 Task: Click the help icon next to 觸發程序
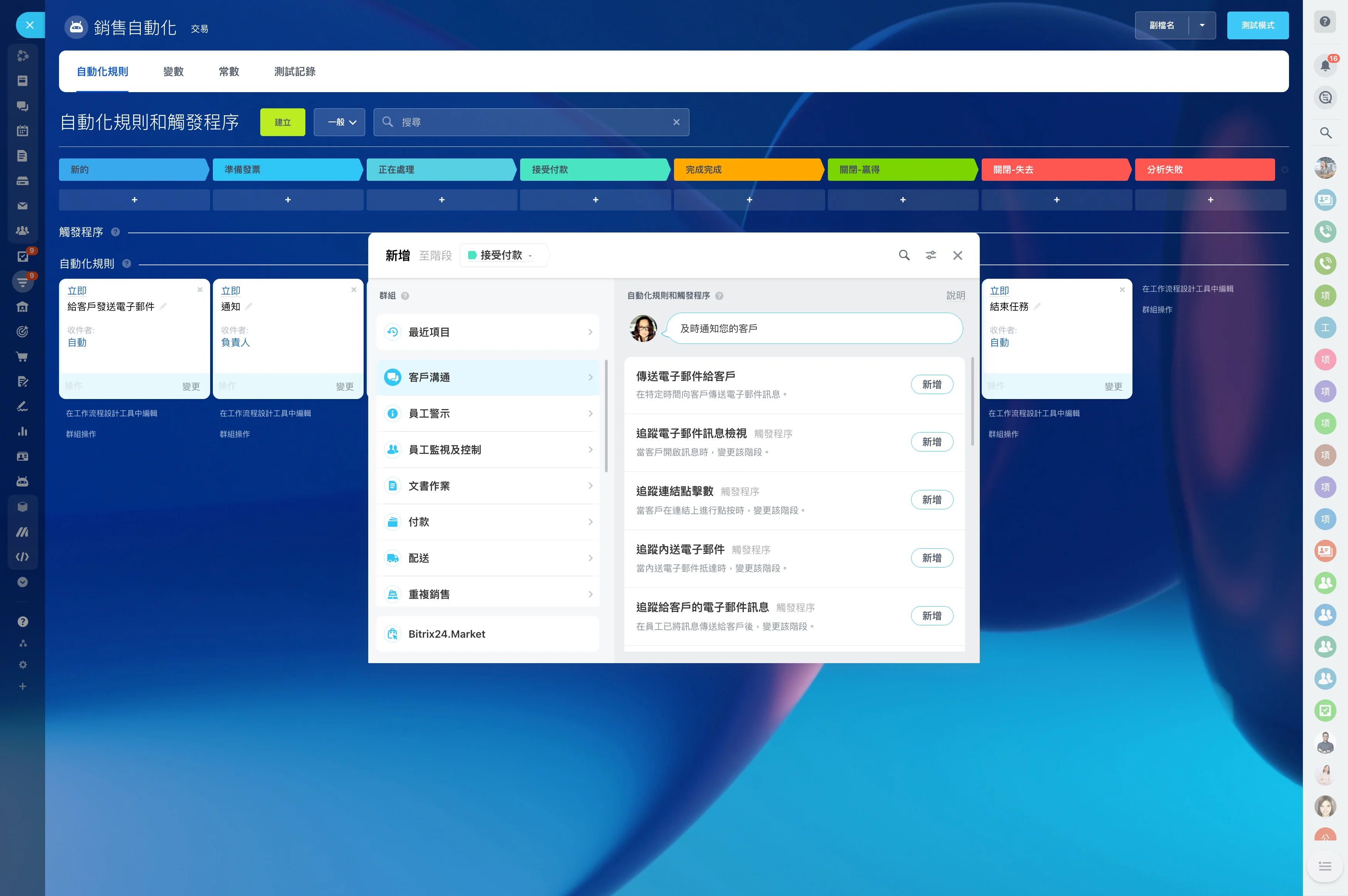tap(115, 232)
